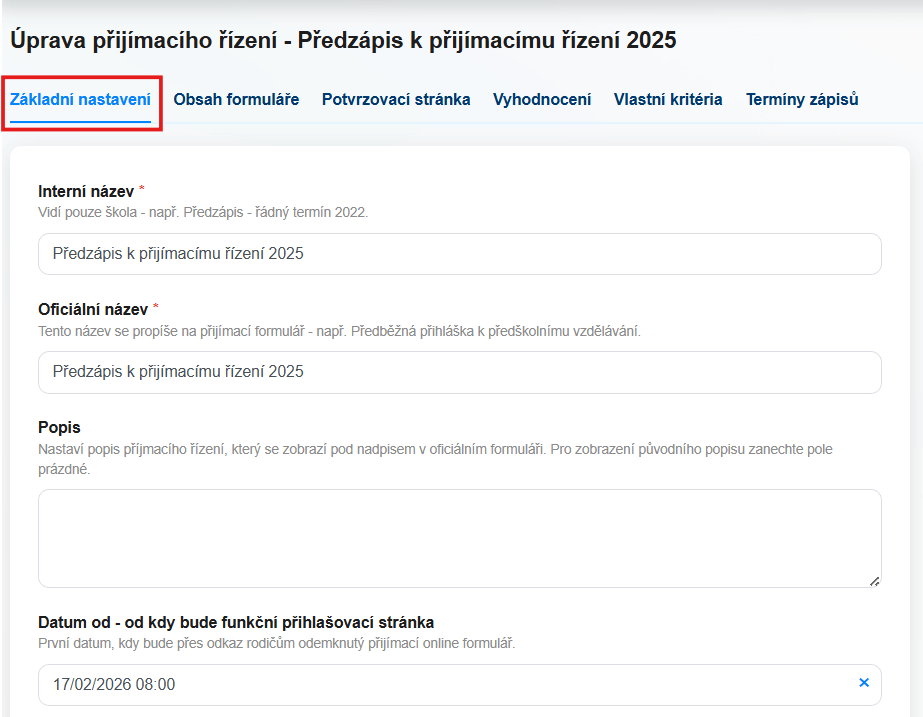Open the Obsah formuláře tab
923x717 pixels.
pos(236,100)
